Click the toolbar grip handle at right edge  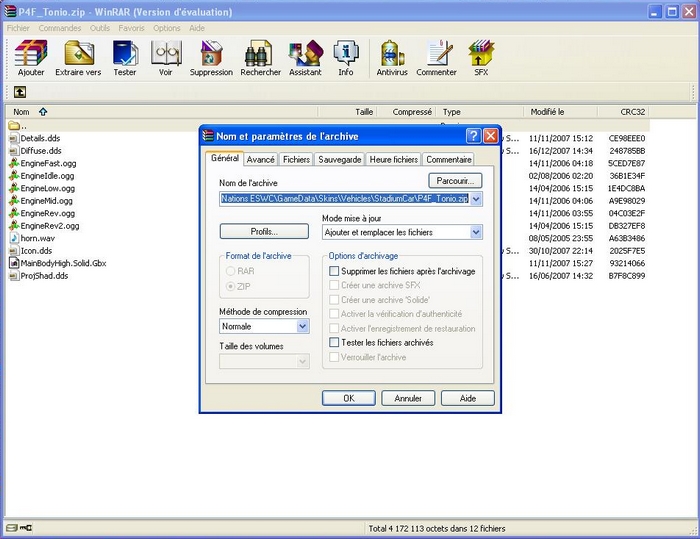point(694,92)
